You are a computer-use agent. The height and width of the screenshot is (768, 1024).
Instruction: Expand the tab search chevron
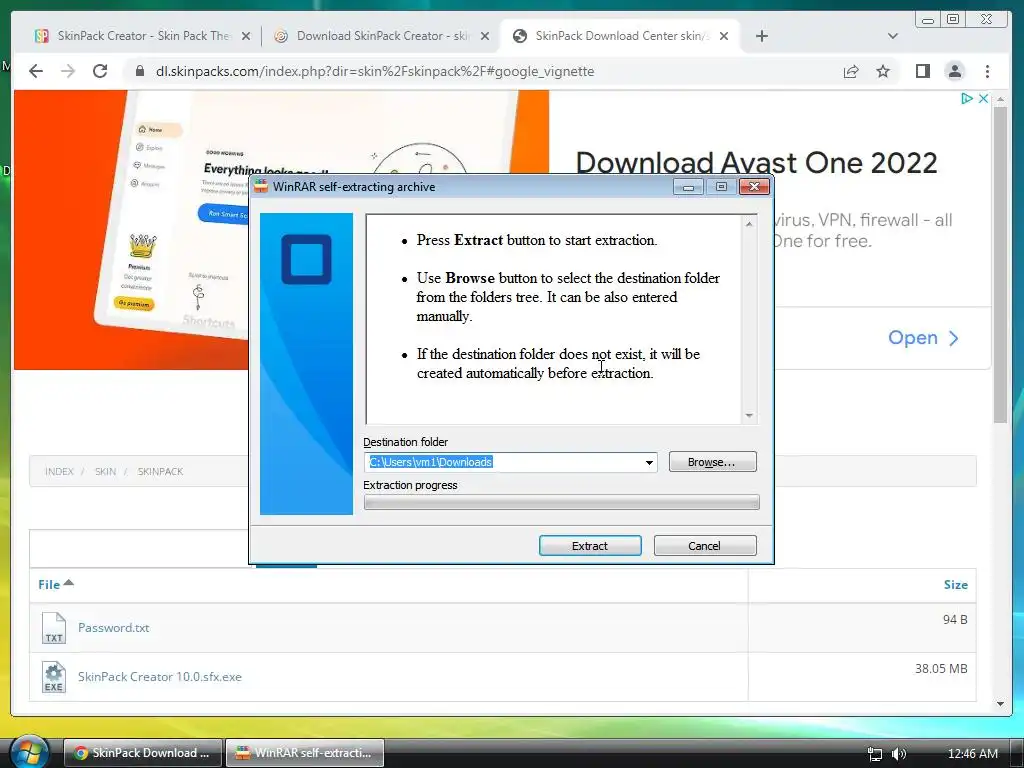pos(893,36)
